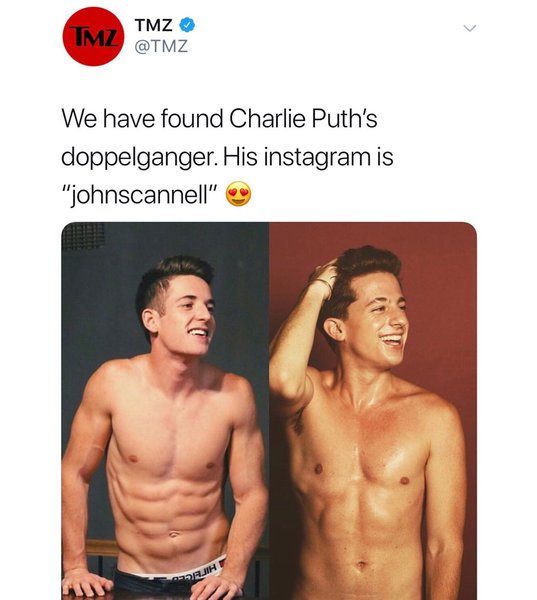Open the left photo with gray background
Viewport: 537px width, 600px height.
[x=165, y=411]
